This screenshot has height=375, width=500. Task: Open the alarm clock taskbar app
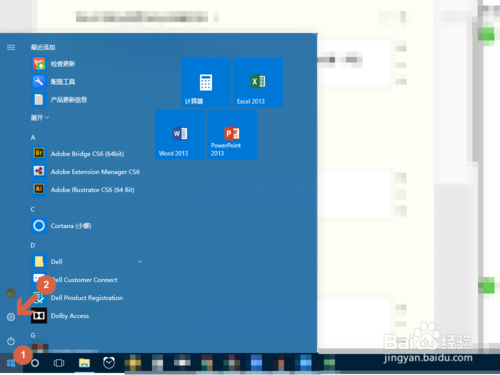coord(109,363)
